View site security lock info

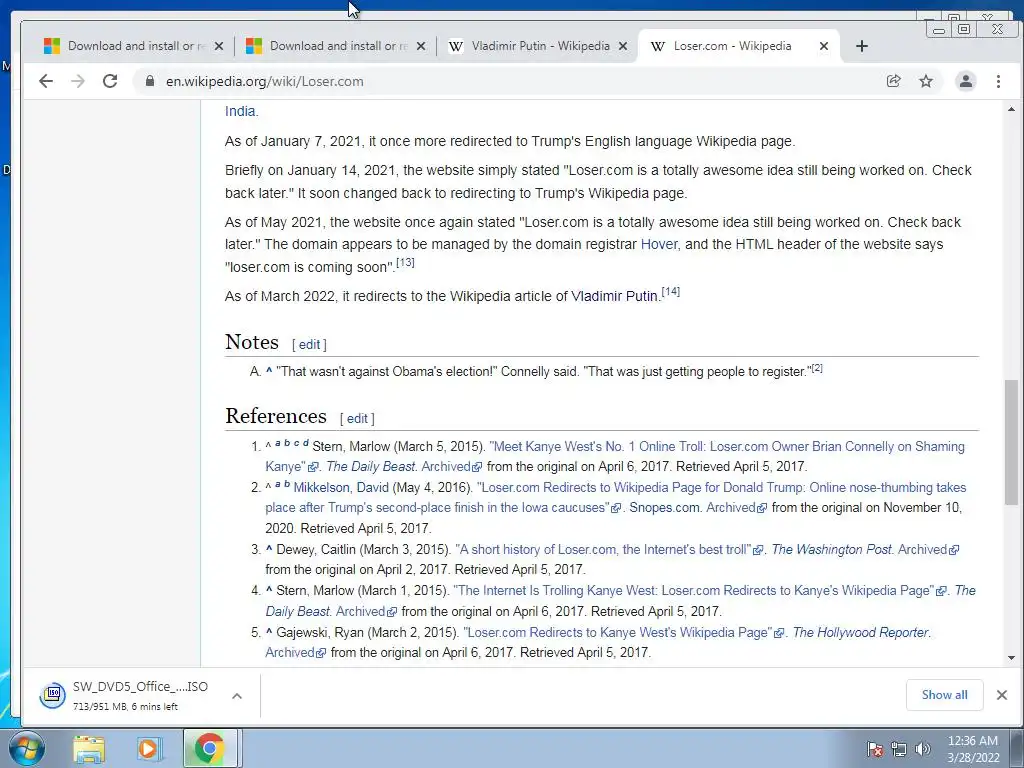point(150,81)
